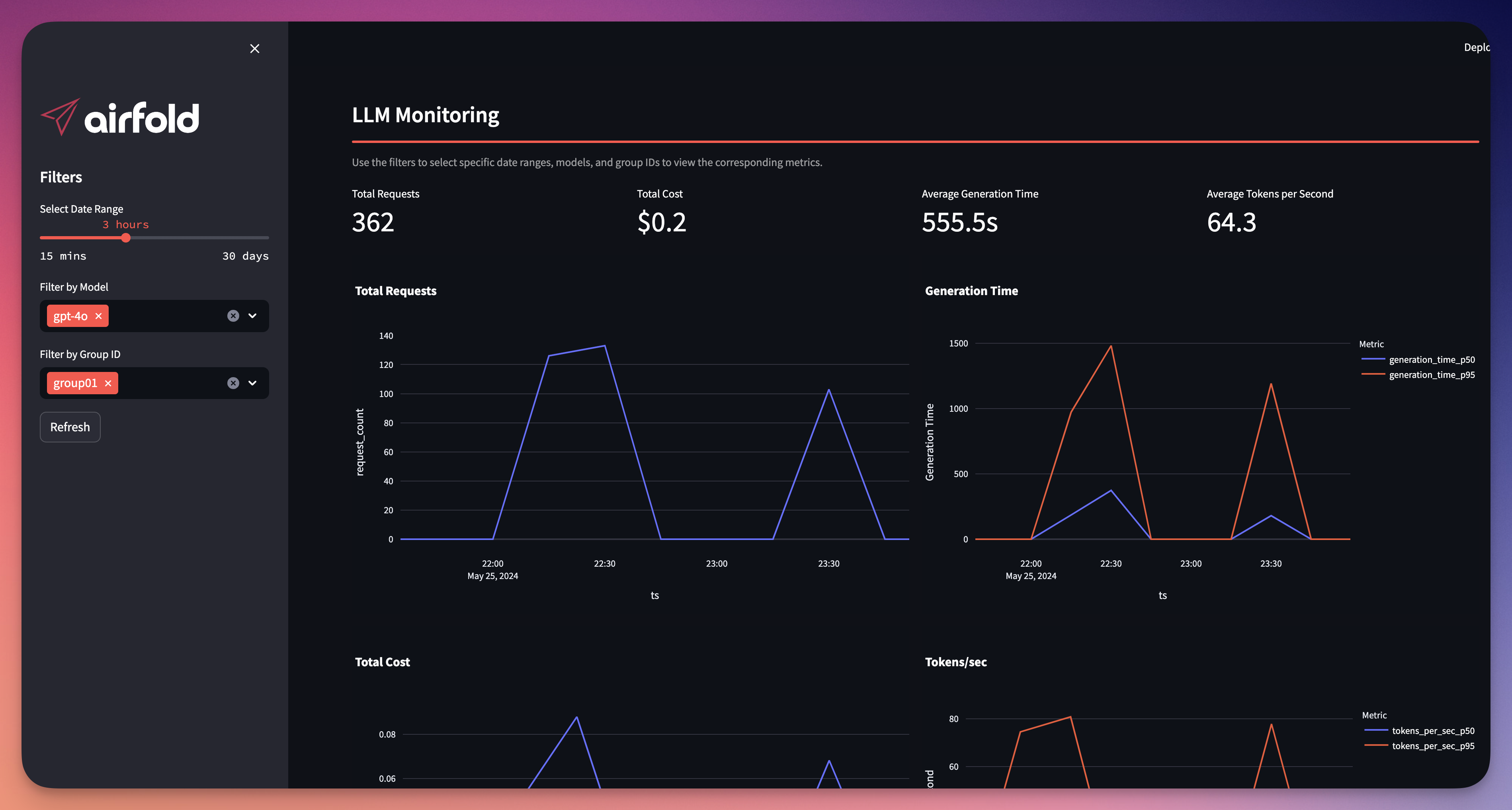Clear all selected group IDs

click(233, 383)
